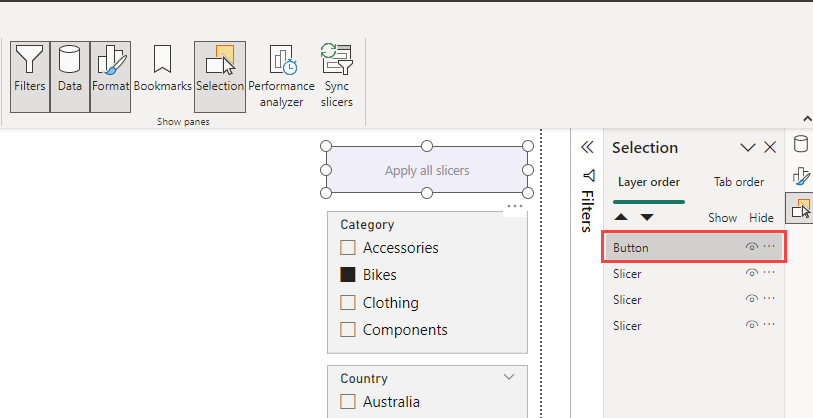The width and height of the screenshot is (813, 418).
Task: Uncheck the Bikes category checkbox
Action: pos(348,275)
